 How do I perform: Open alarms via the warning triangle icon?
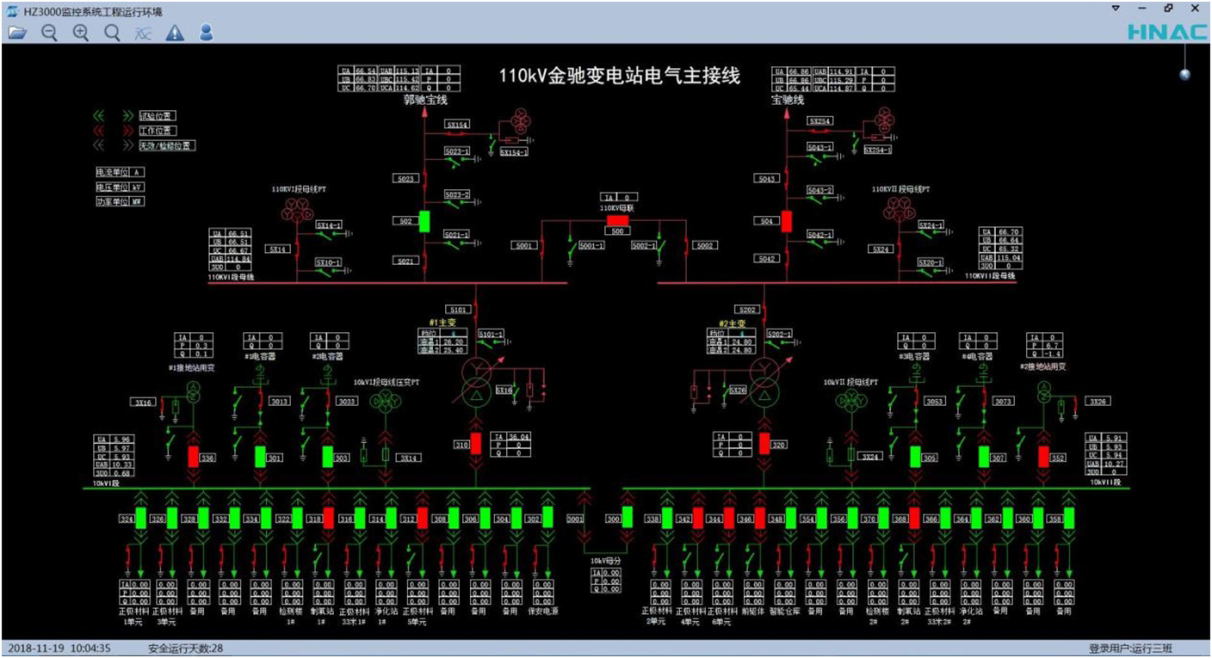pyautogui.click(x=175, y=32)
